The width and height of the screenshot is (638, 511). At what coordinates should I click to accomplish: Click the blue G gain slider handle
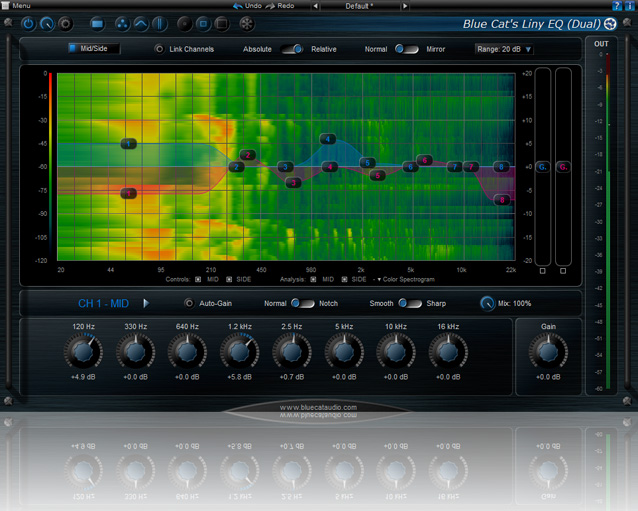coord(542,167)
